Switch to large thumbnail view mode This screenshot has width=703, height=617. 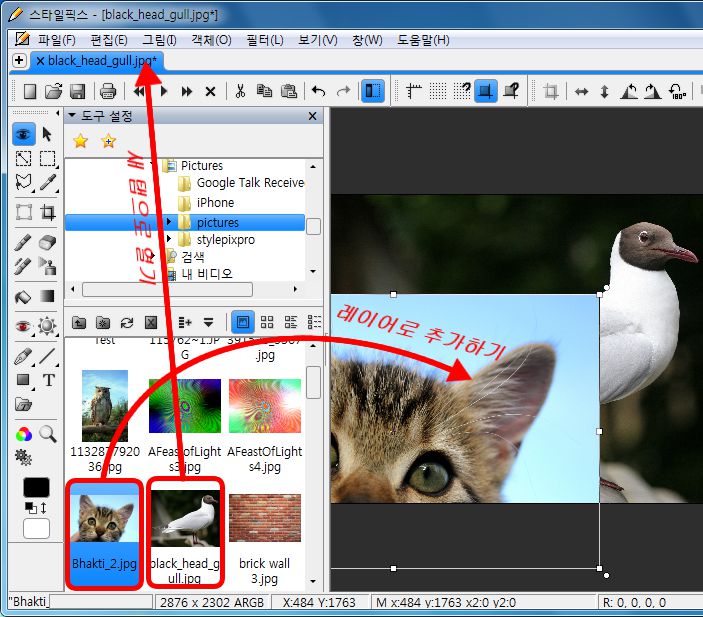click(243, 322)
